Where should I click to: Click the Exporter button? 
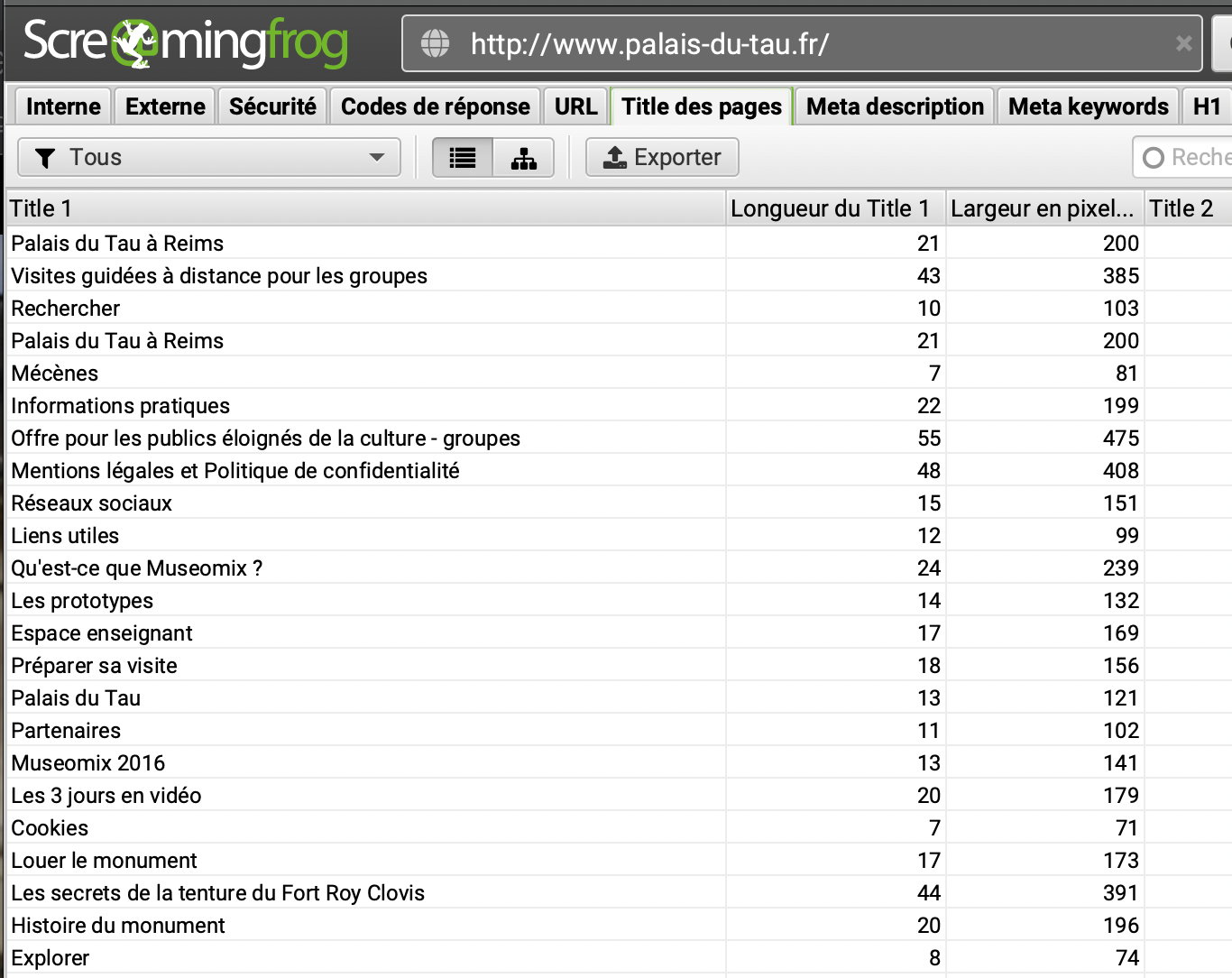point(662,157)
